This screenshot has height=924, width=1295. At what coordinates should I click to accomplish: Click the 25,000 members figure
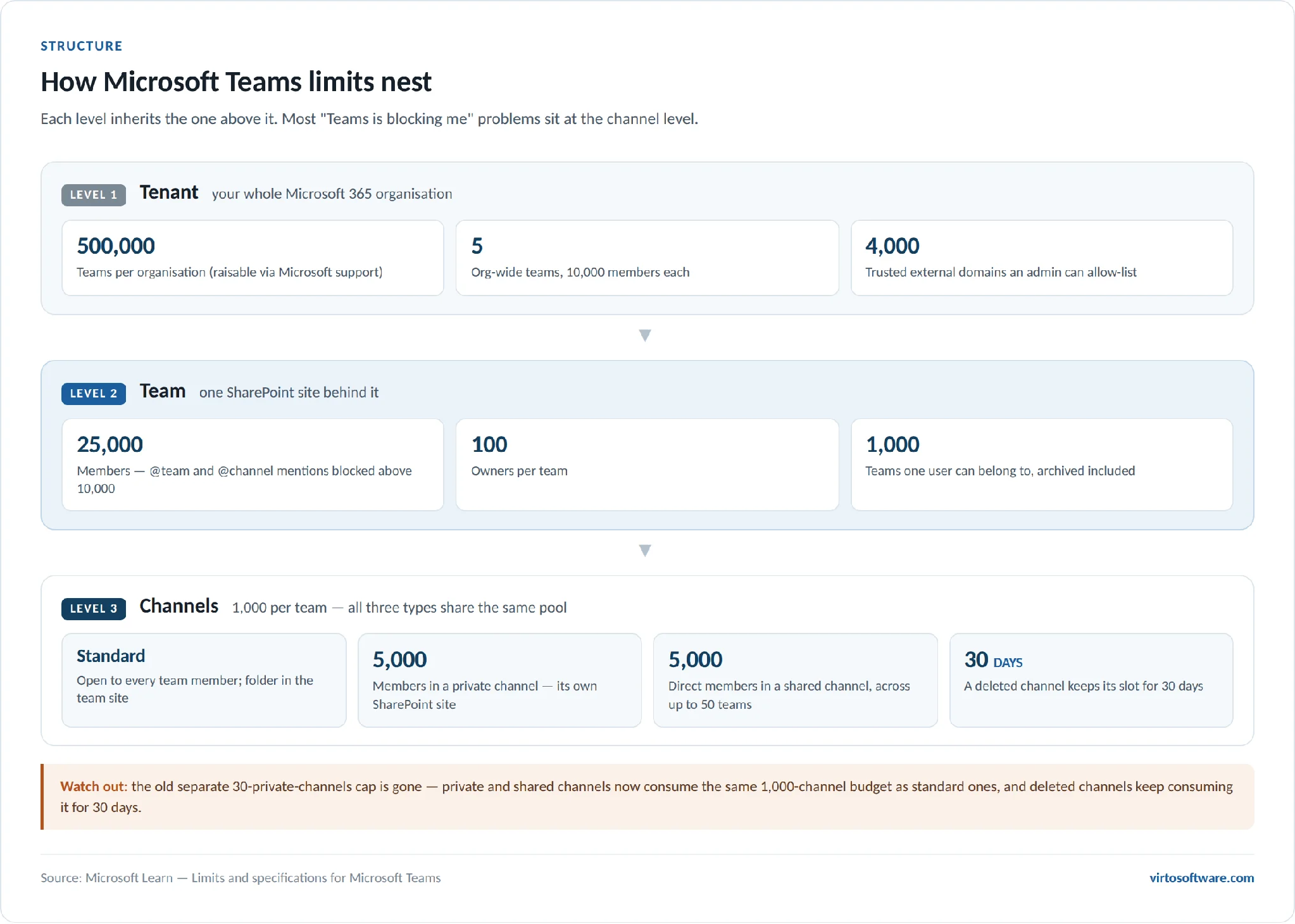click(110, 445)
